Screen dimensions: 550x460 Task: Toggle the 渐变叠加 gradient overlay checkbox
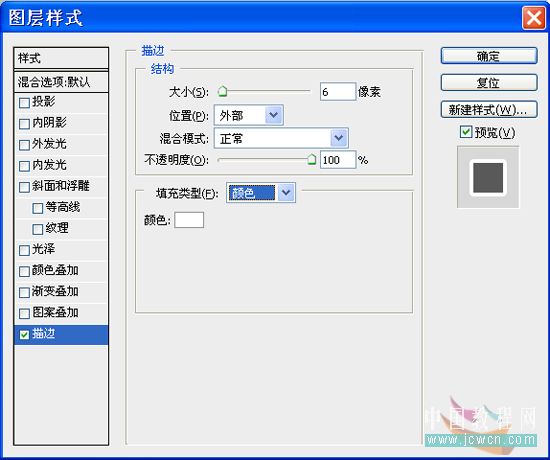tap(24, 292)
